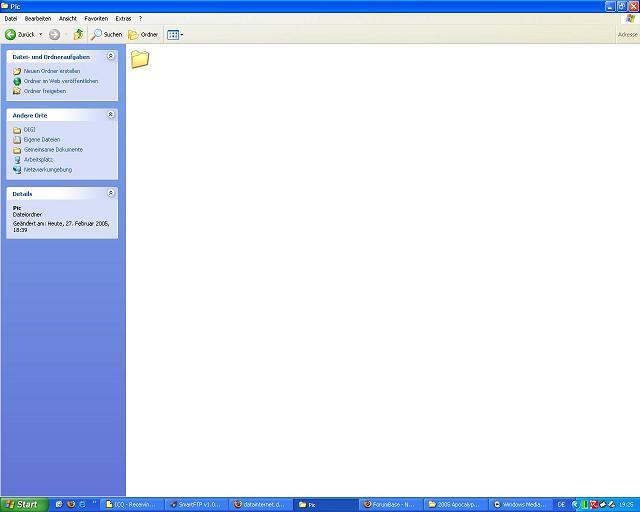Switch to ICQ - Receiving taskbar button
Viewport: 640px width, 512px height.
pyautogui.click(x=133, y=505)
